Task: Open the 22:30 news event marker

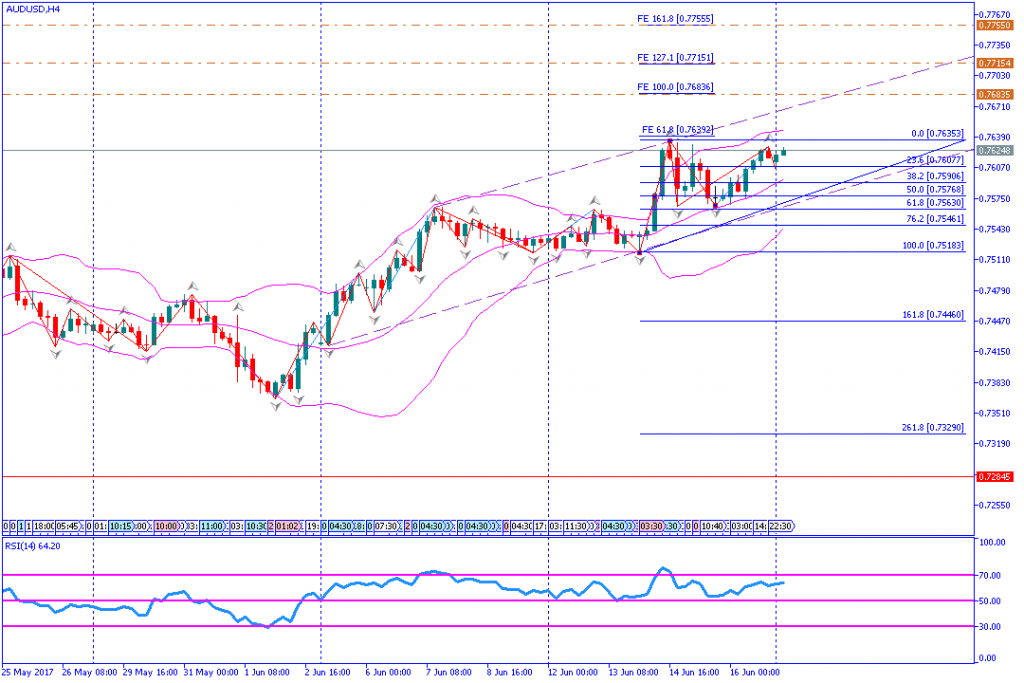Action: tap(781, 526)
